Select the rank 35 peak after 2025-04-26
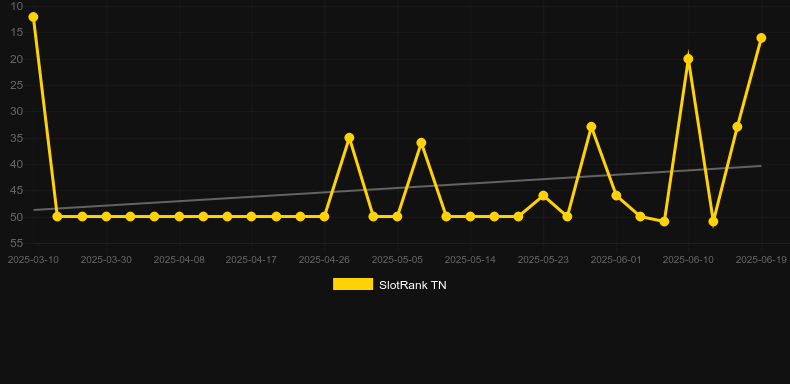 349,138
